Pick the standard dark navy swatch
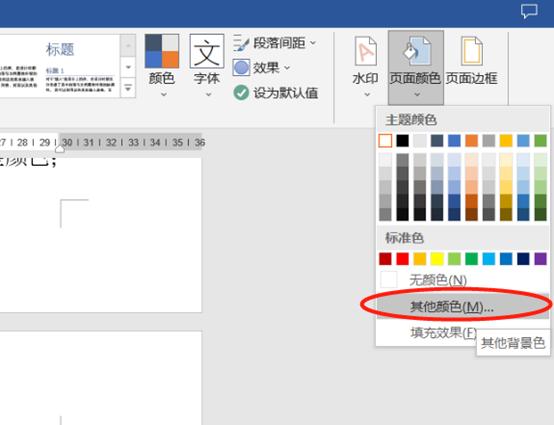The height and width of the screenshot is (425, 554). tap(523, 259)
